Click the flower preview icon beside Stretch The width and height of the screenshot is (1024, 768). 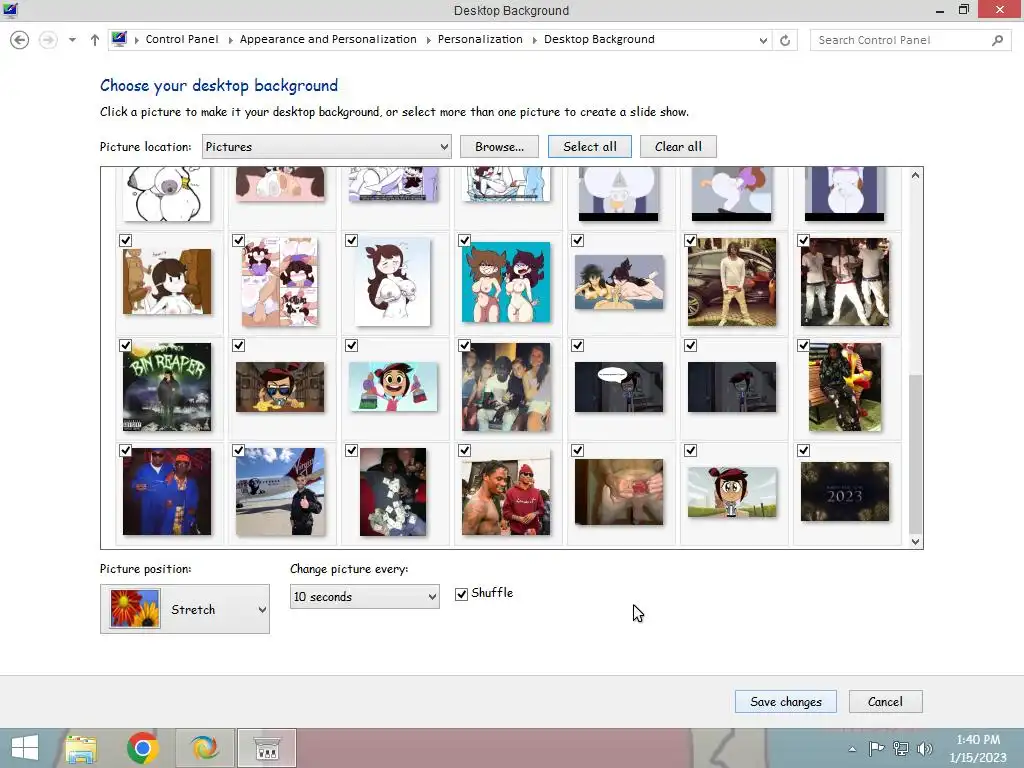(135, 609)
